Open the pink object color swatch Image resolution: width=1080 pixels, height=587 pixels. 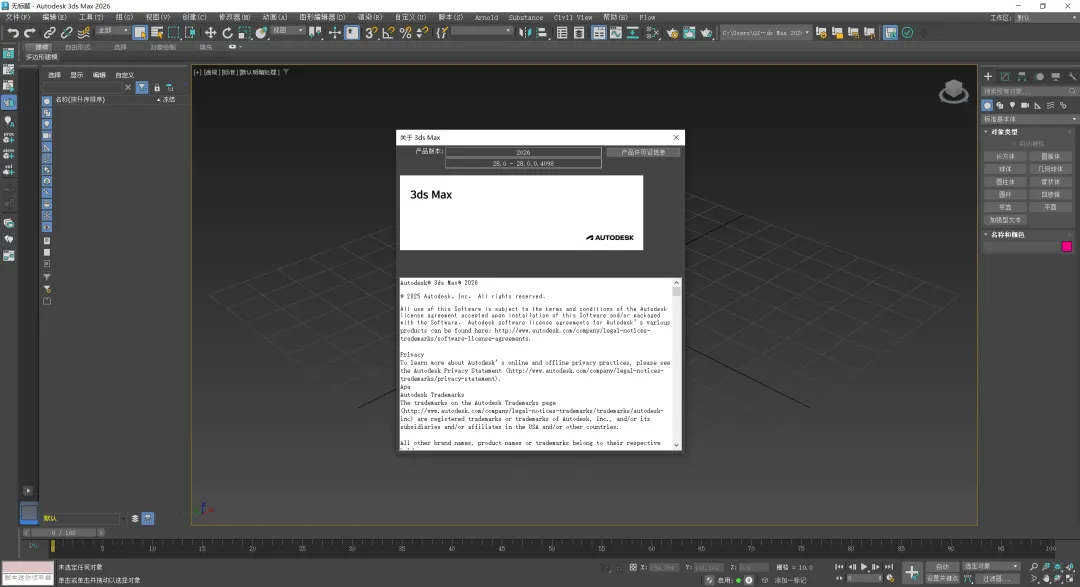(x=1067, y=247)
